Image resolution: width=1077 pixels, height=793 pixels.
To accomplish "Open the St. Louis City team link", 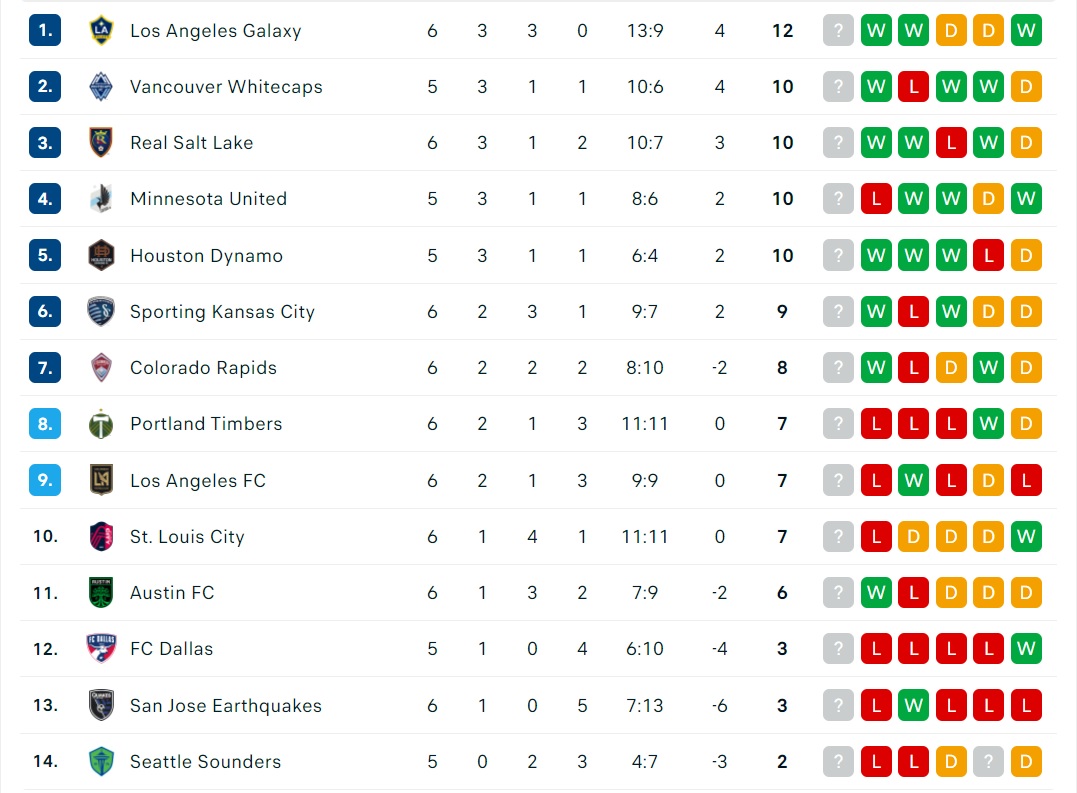I will pos(187,537).
